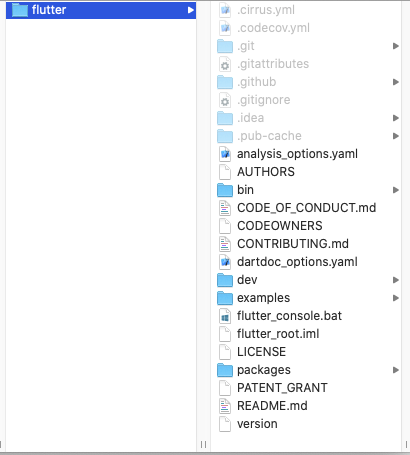410x455 pixels.
Task: Click the .cirrus.yml file icon
Action: [225, 10]
